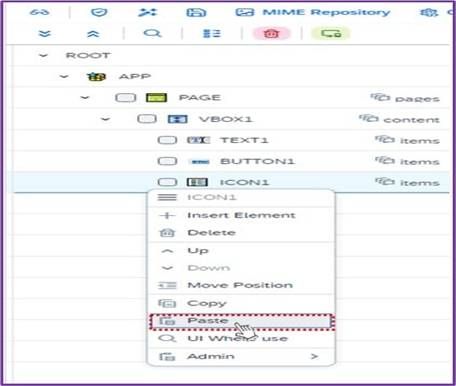Choose Move Position in context menu
The height and width of the screenshot is (386, 456).
tap(241, 285)
